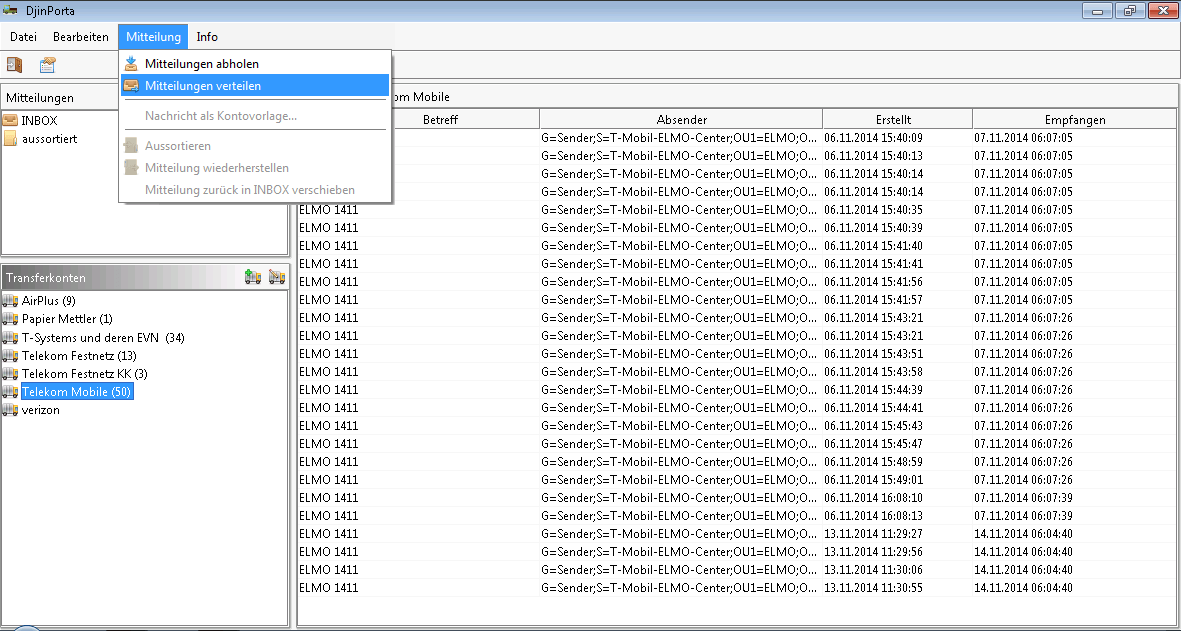Click the truck icon beside Telekom Festnetz KK
This screenshot has width=1181, height=631.
tap(11, 373)
